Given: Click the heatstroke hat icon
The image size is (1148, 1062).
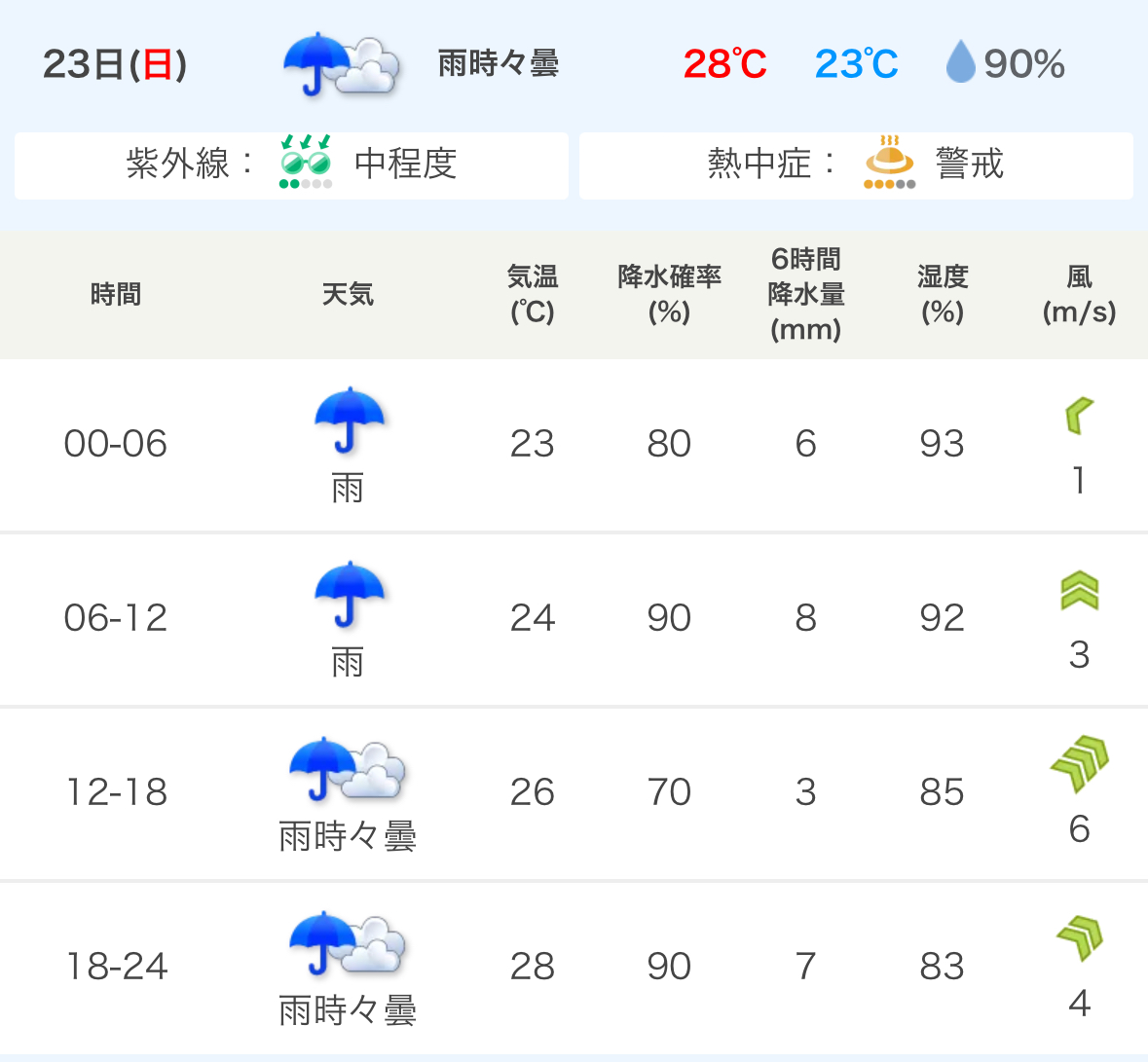Looking at the screenshot, I should (x=889, y=162).
